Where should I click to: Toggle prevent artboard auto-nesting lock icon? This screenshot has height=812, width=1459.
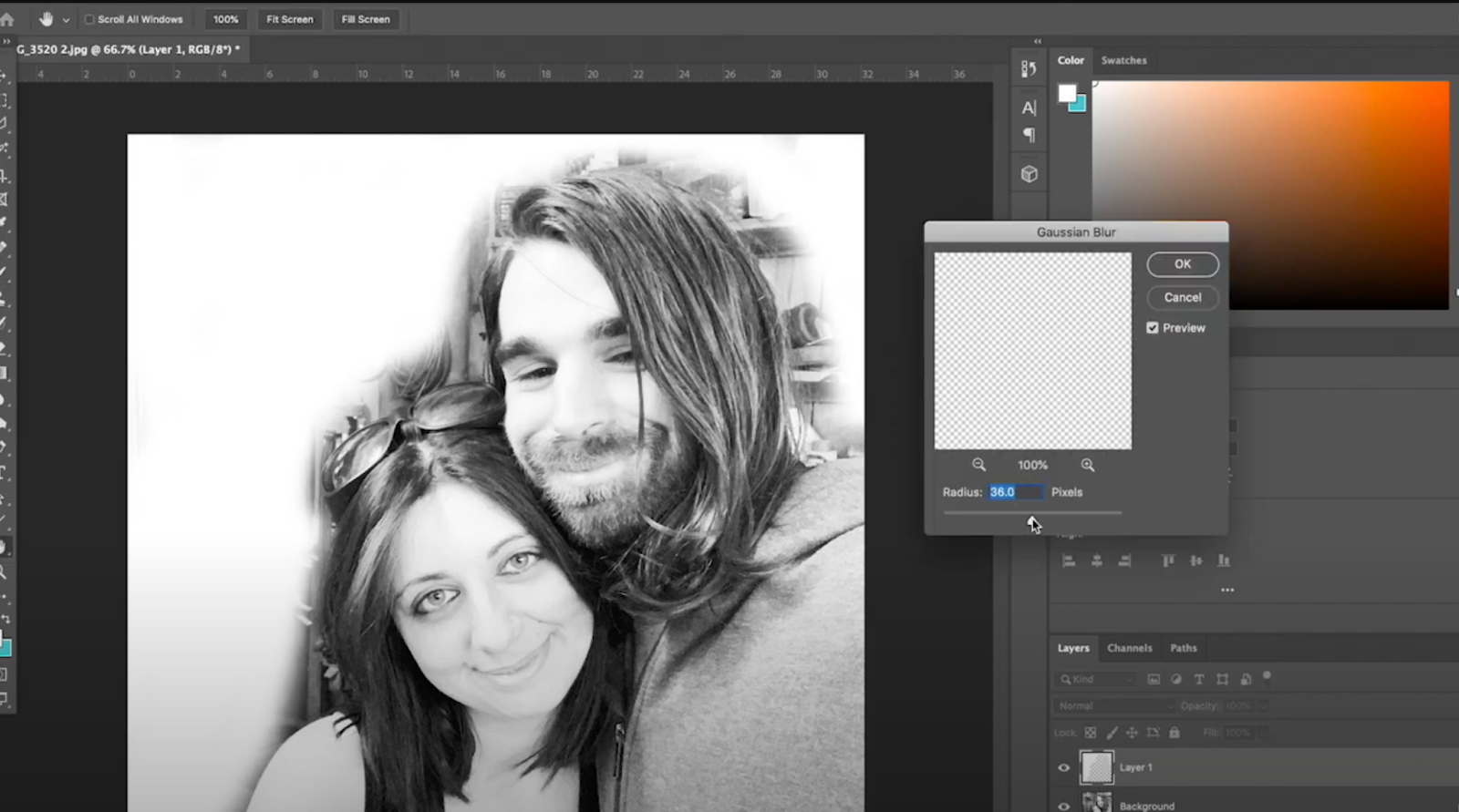[1153, 732]
